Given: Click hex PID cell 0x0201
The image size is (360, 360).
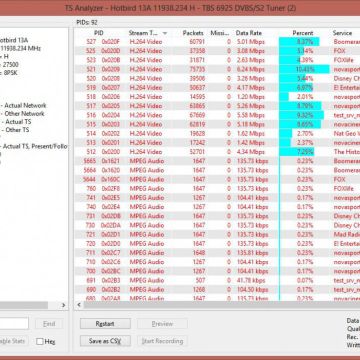Looking at the screenshot, I should (111, 143).
